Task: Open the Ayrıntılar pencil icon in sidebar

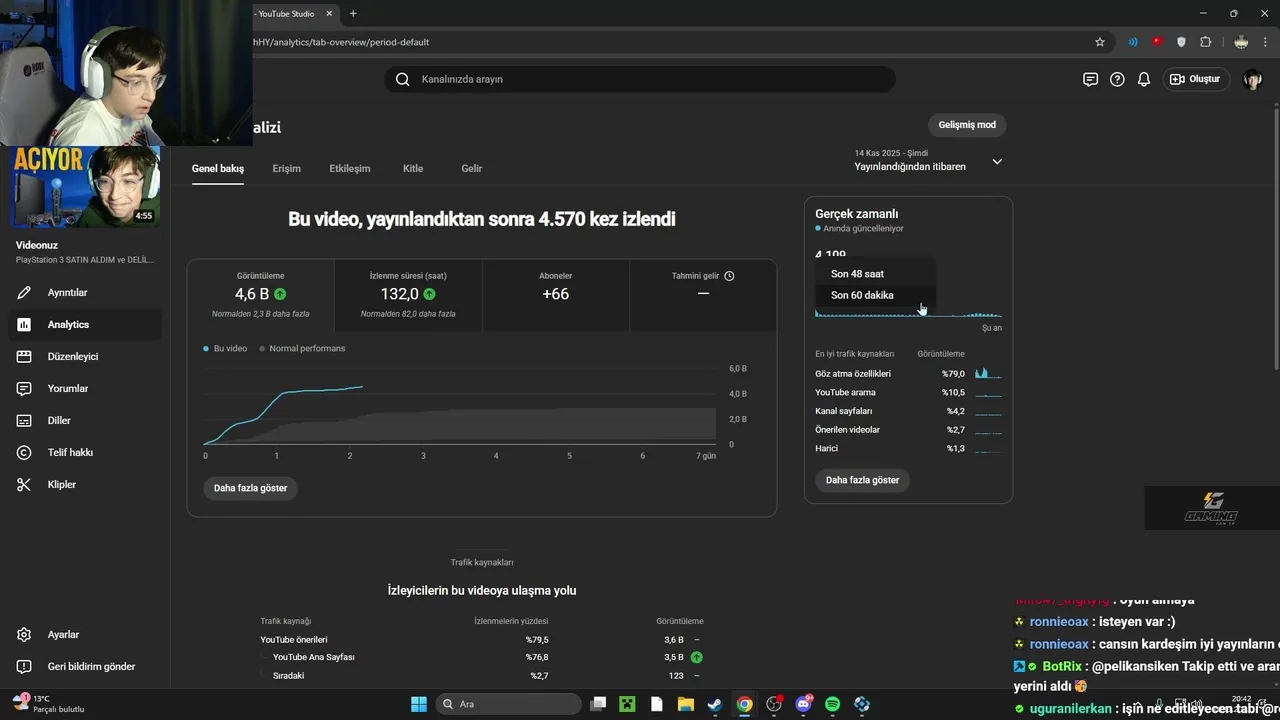Action: [x=24, y=292]
